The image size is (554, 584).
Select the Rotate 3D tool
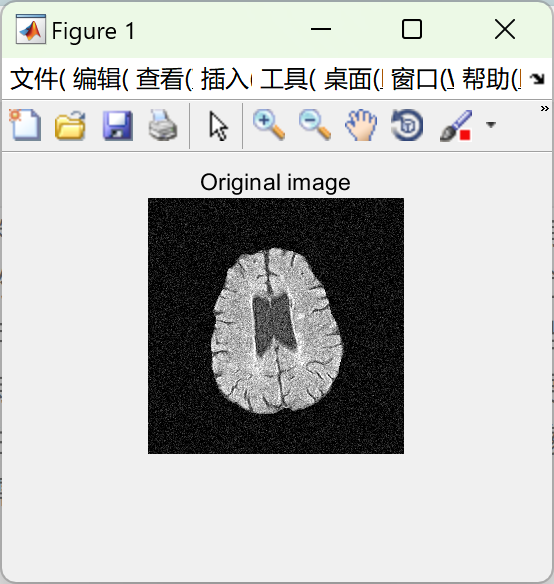(x=407, y=125)
